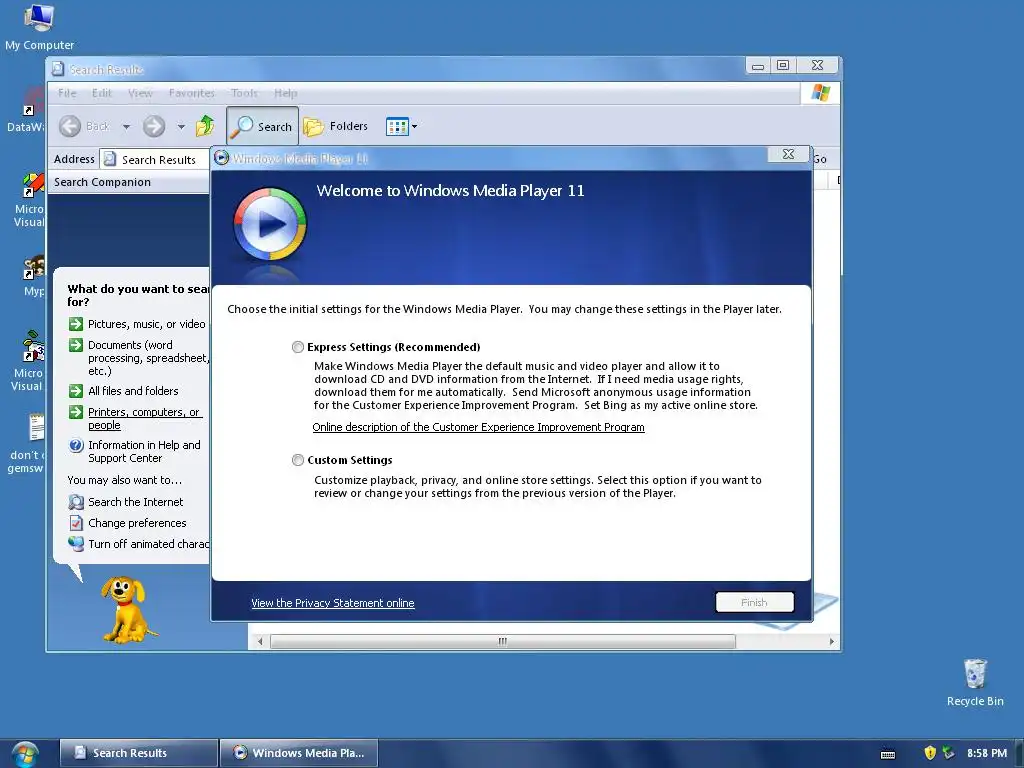Open the Tools menu

click(244, 93)
